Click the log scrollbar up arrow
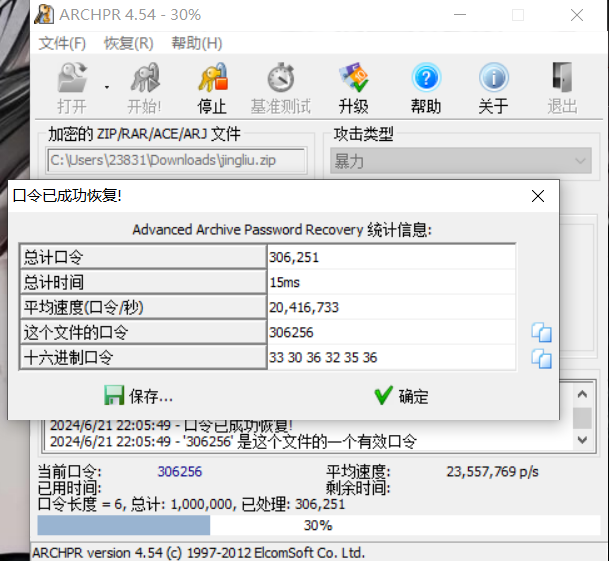609x561 pixels. point(582,394)
